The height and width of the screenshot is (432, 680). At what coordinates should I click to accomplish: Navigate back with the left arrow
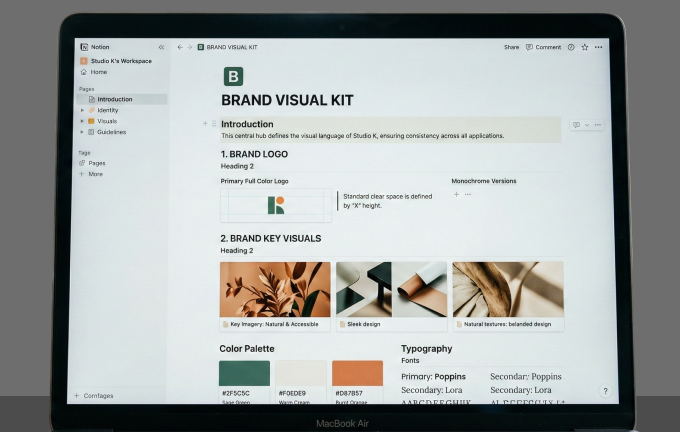pyautogui.click(x=180, y=47)
